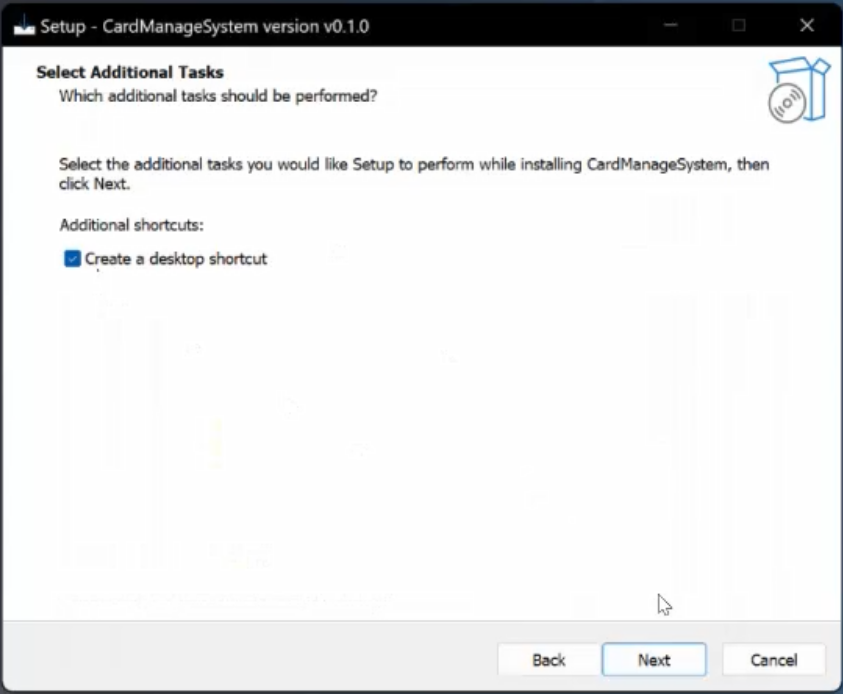Cancel the installation
The image size is (843, 694).
774,660
